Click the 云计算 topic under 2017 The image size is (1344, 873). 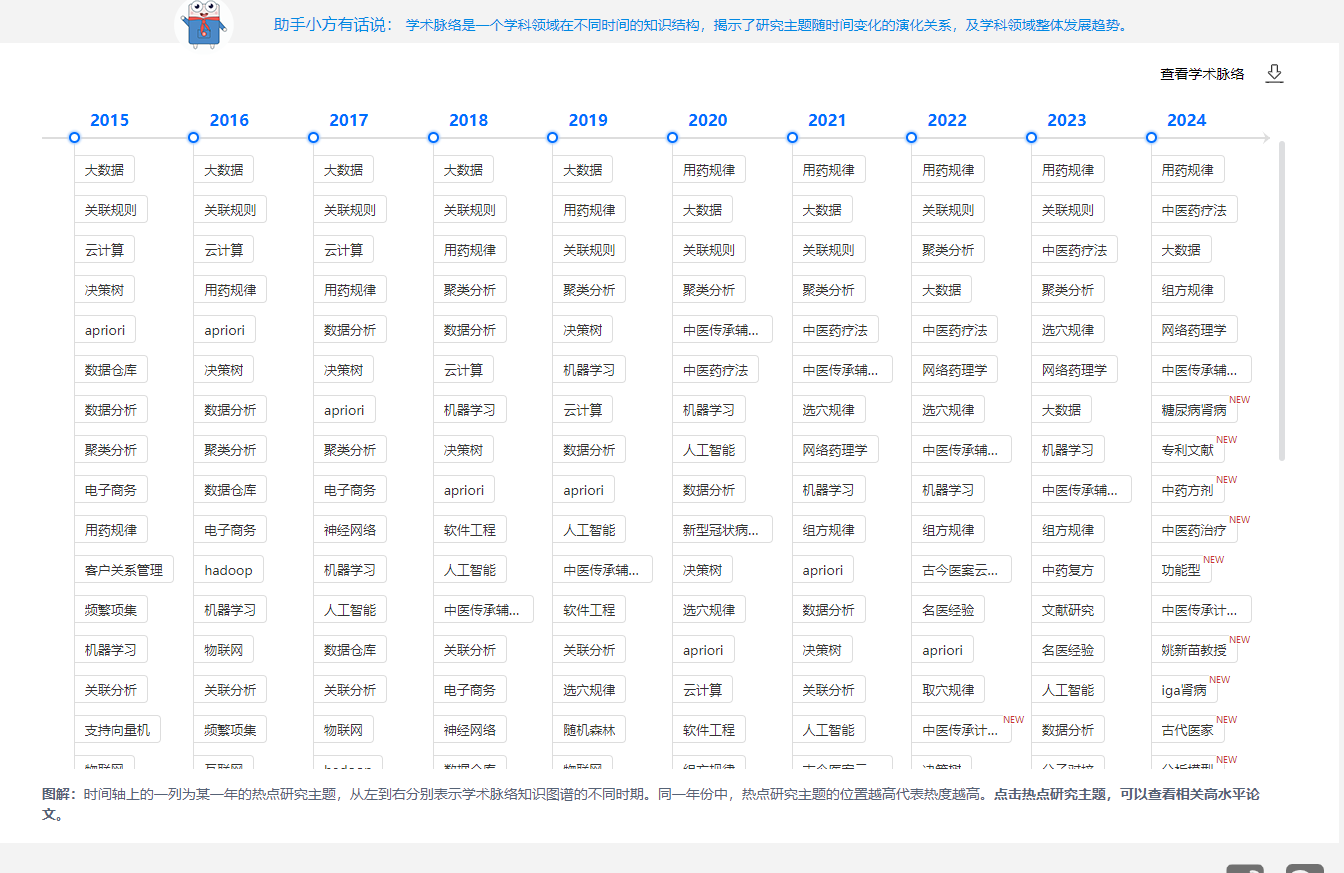[x=343, y=249]
